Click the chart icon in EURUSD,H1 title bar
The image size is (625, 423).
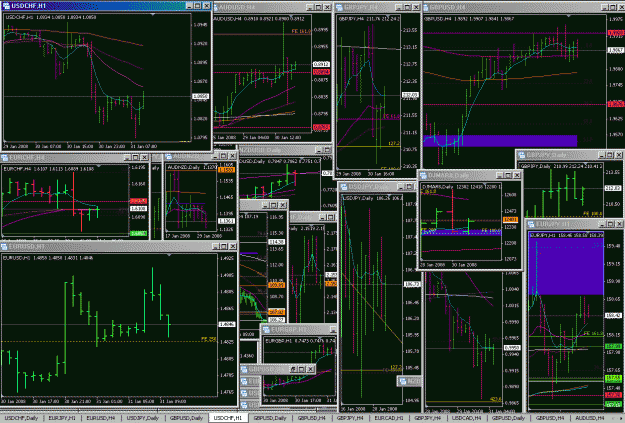tap(4, 246)
